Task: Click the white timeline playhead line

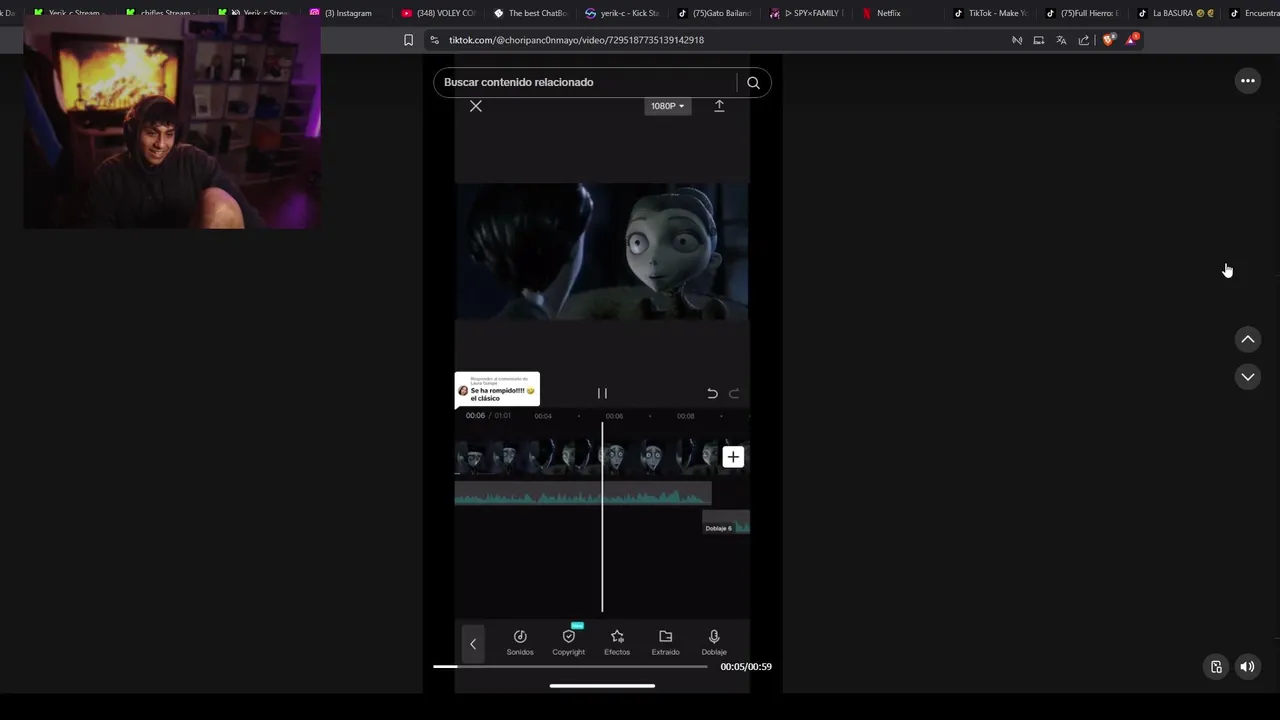Action: (602, 516)
